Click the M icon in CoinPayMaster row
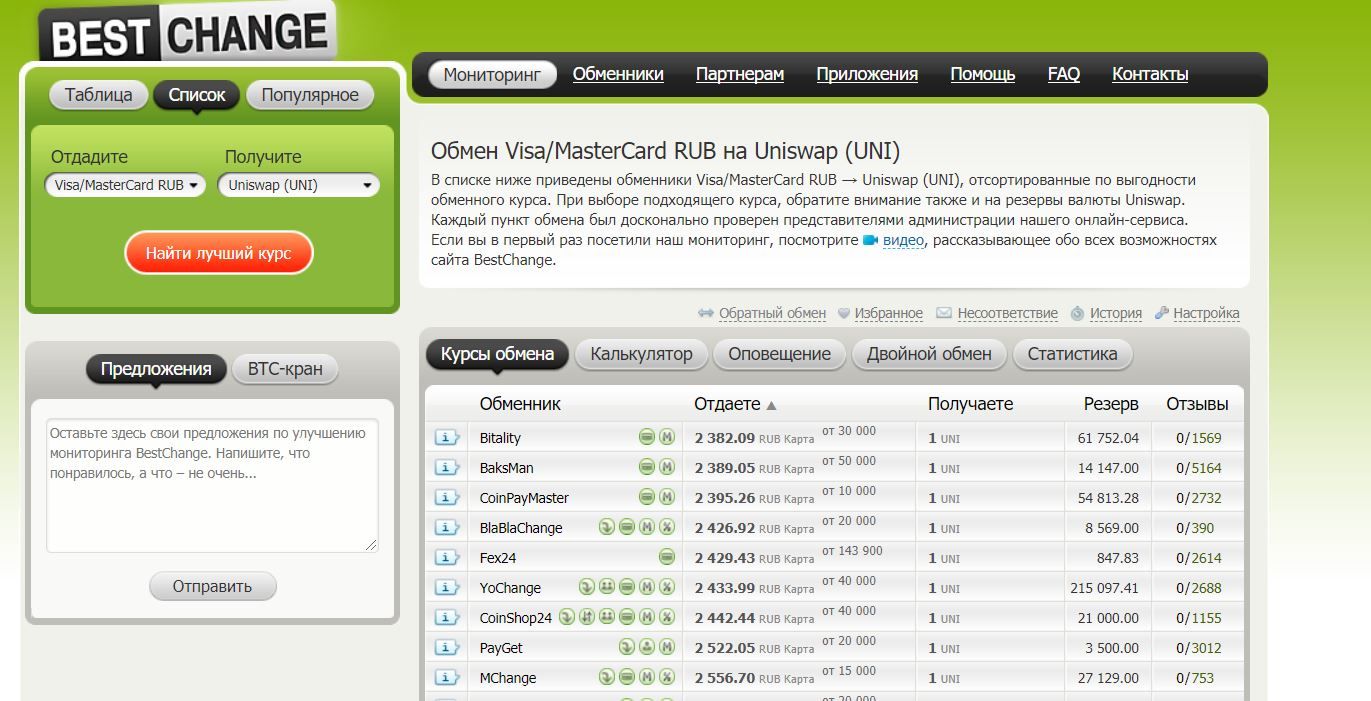This screenshot has height=701, width=1371. (667, 497)
